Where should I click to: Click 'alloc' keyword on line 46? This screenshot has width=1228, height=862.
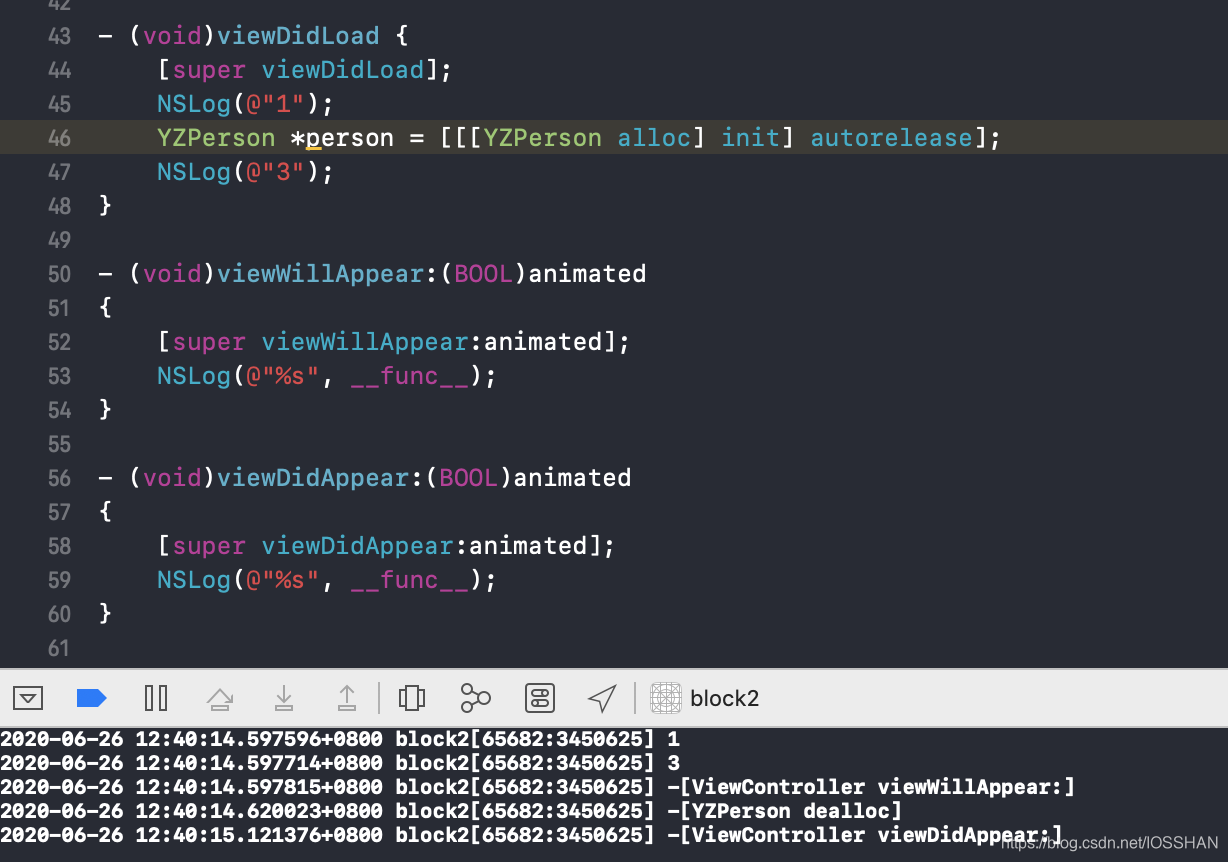654,137
